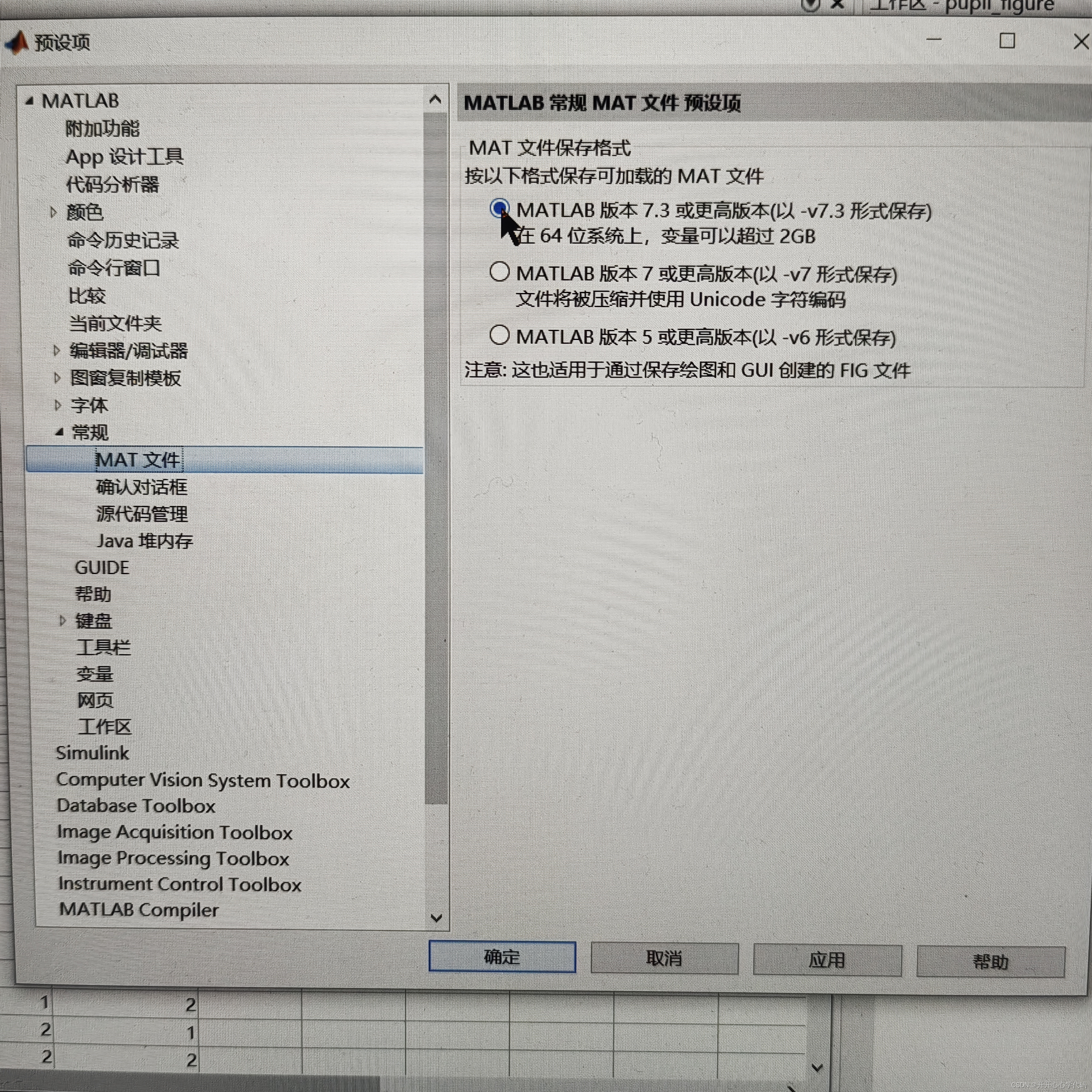Image resolution: width=1092 pixels, height=1092 pixels.
Task: Select Simulink in the preferences tree
Action: pos(92,753)
